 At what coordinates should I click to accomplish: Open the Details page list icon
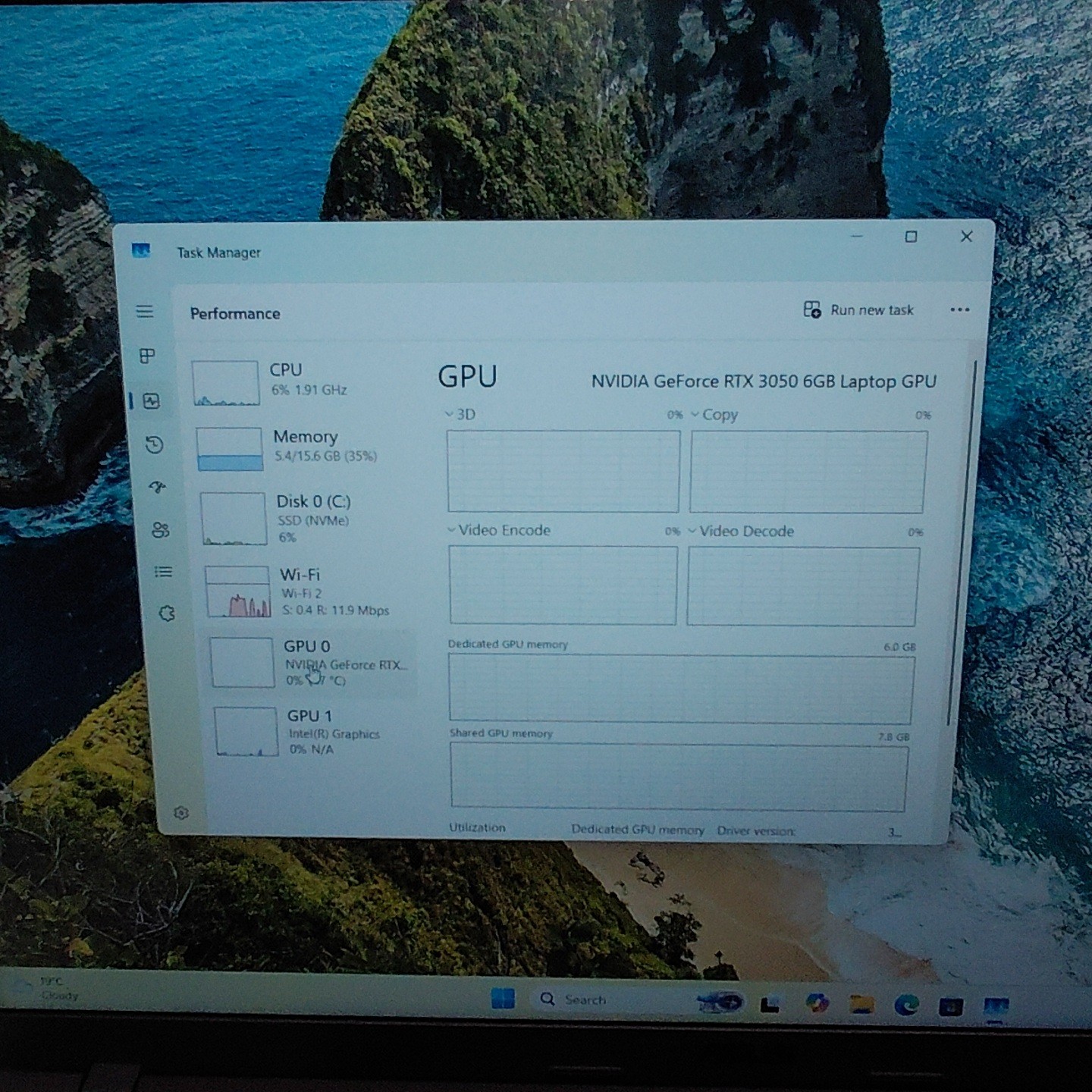(x=163, y=571)
